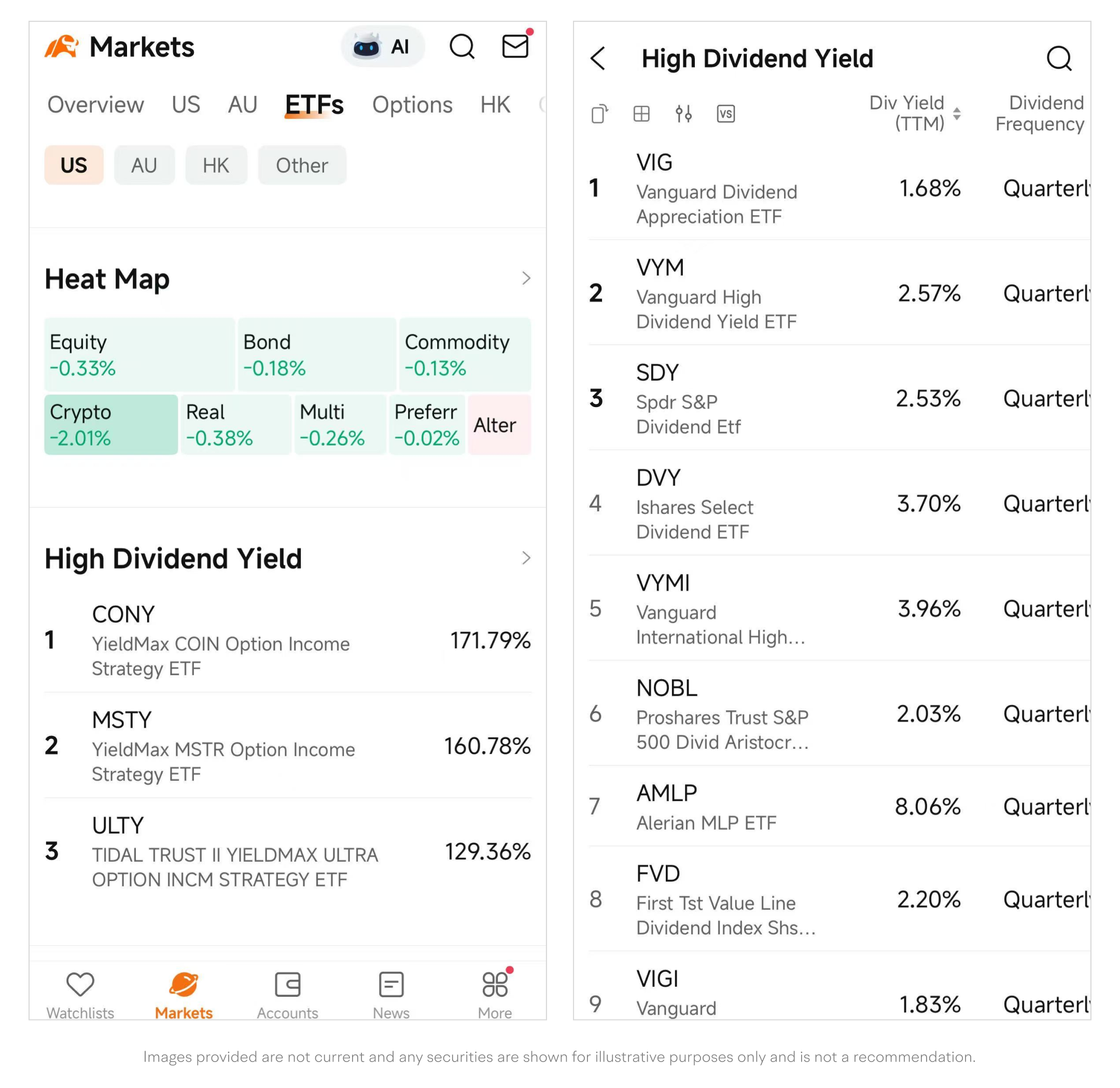Open the DVY Ishares Select Dividend row
The width and height of the screenshot is (1120, 1088).
click(x=839, y=504)
